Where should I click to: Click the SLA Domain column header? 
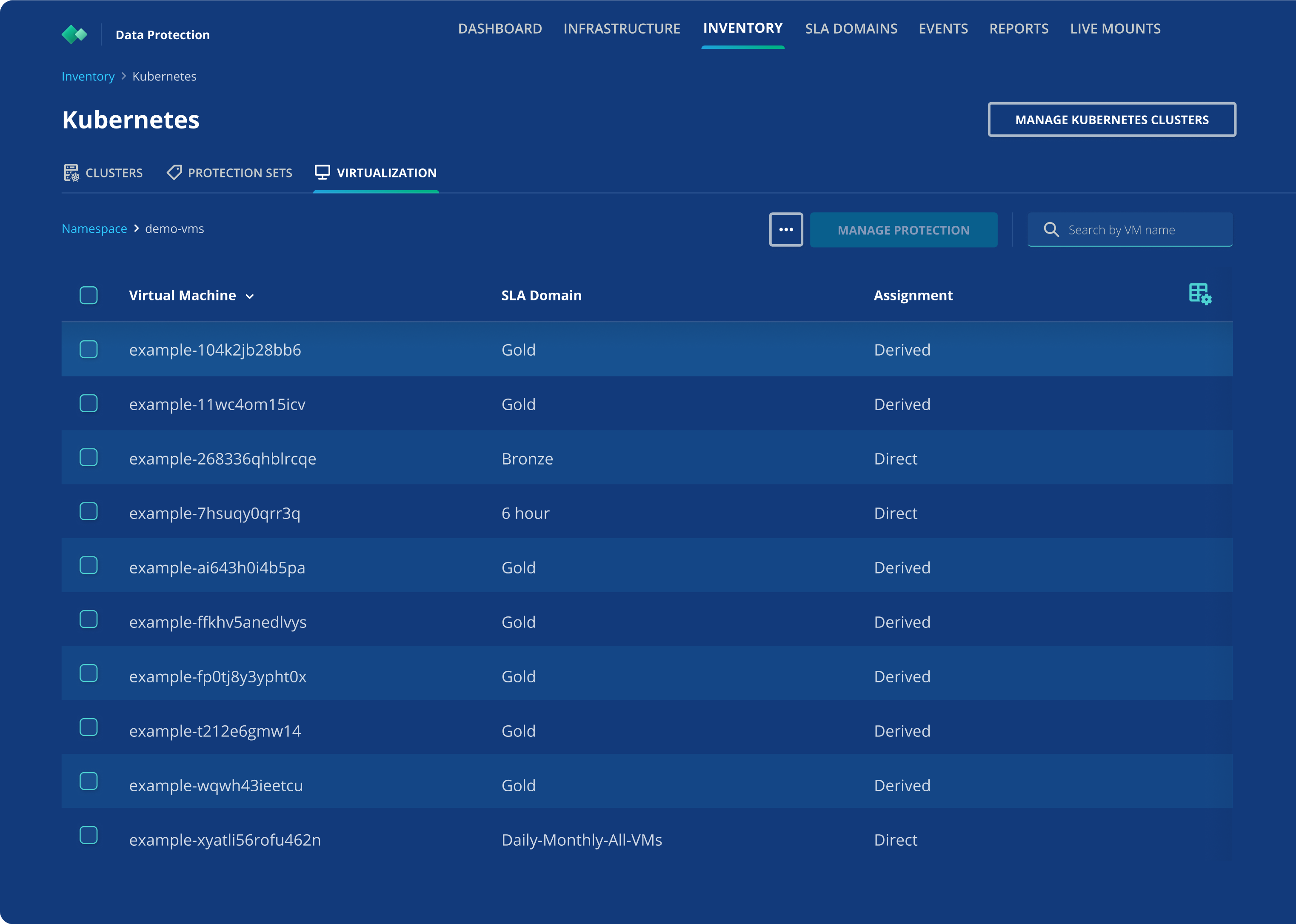click(x=541, y=295)
